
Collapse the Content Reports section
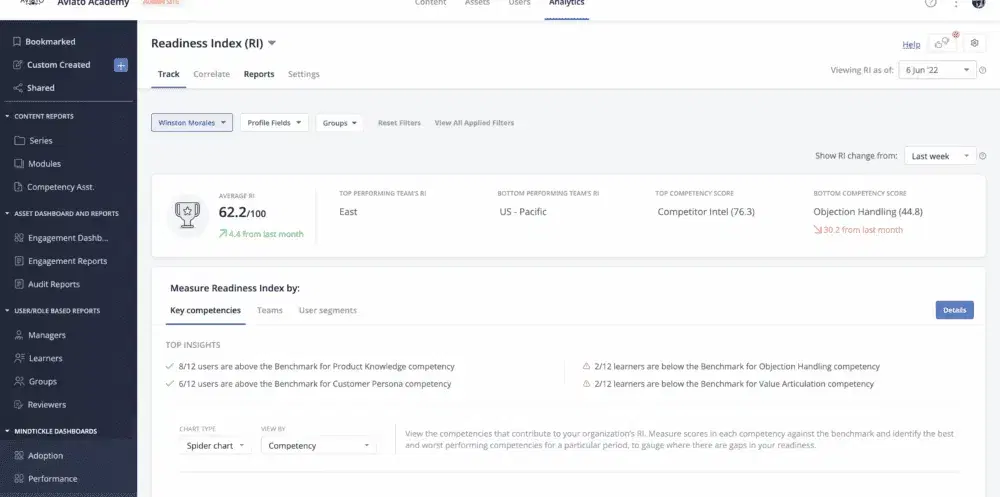point(7,116)
